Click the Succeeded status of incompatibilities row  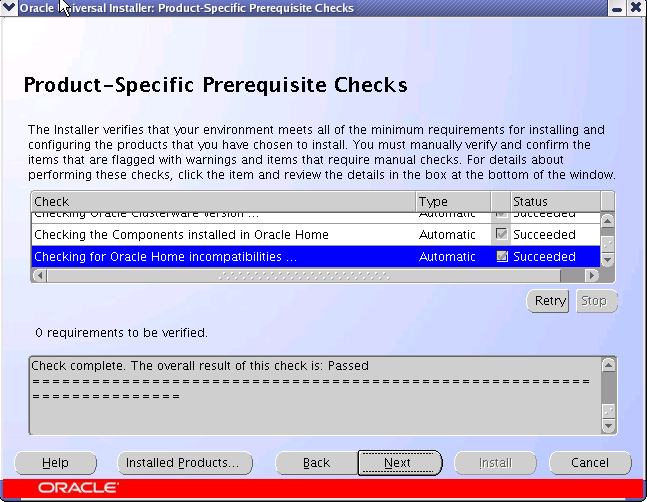[544, 257]
